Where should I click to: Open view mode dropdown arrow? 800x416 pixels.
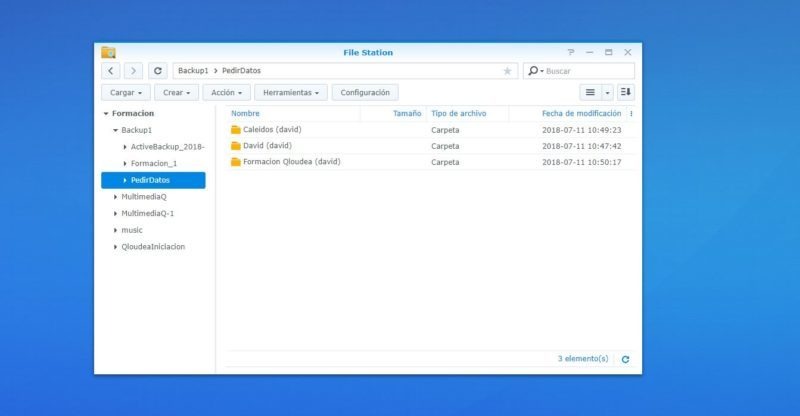[607, 93]
